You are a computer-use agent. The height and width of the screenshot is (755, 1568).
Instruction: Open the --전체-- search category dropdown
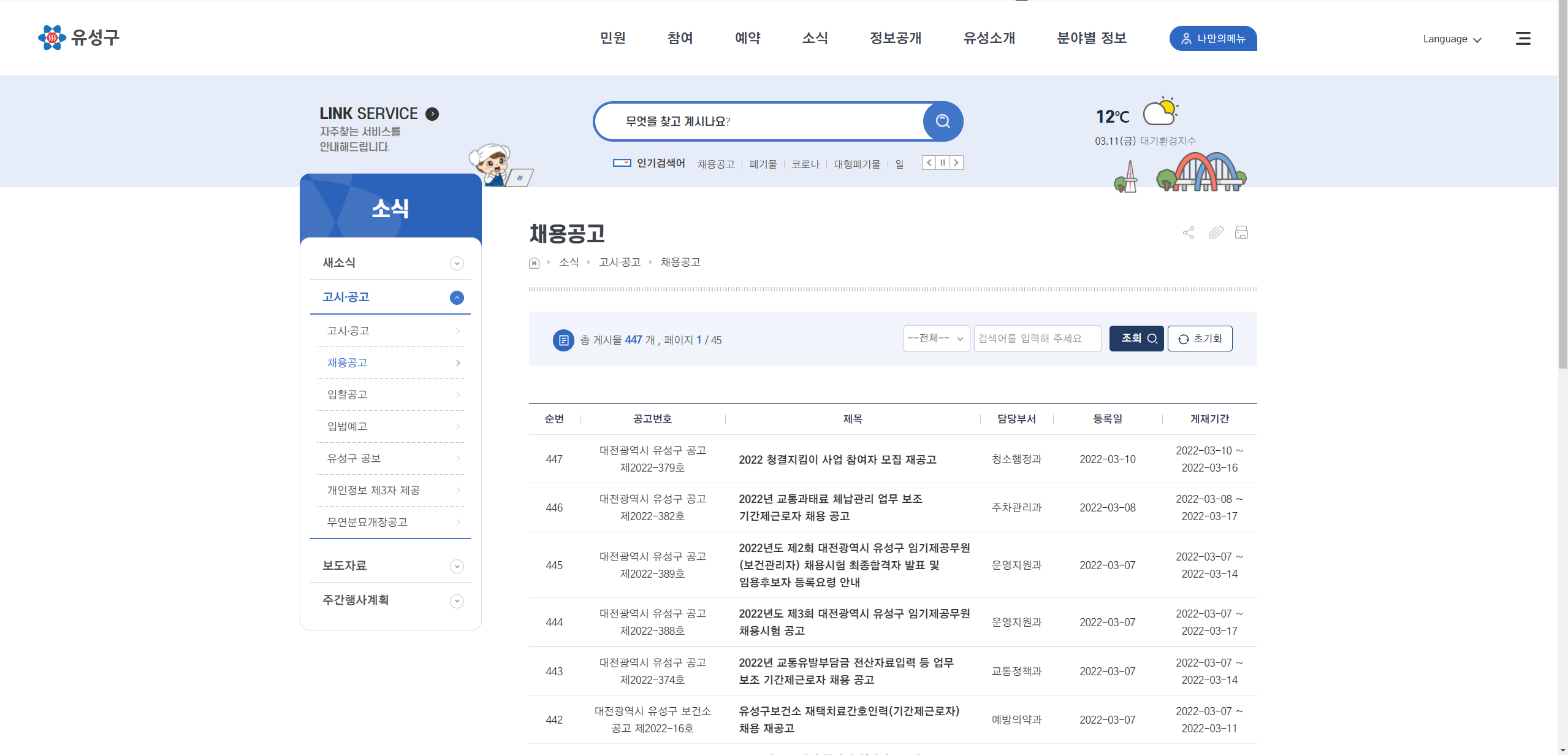tap(936, 339)
